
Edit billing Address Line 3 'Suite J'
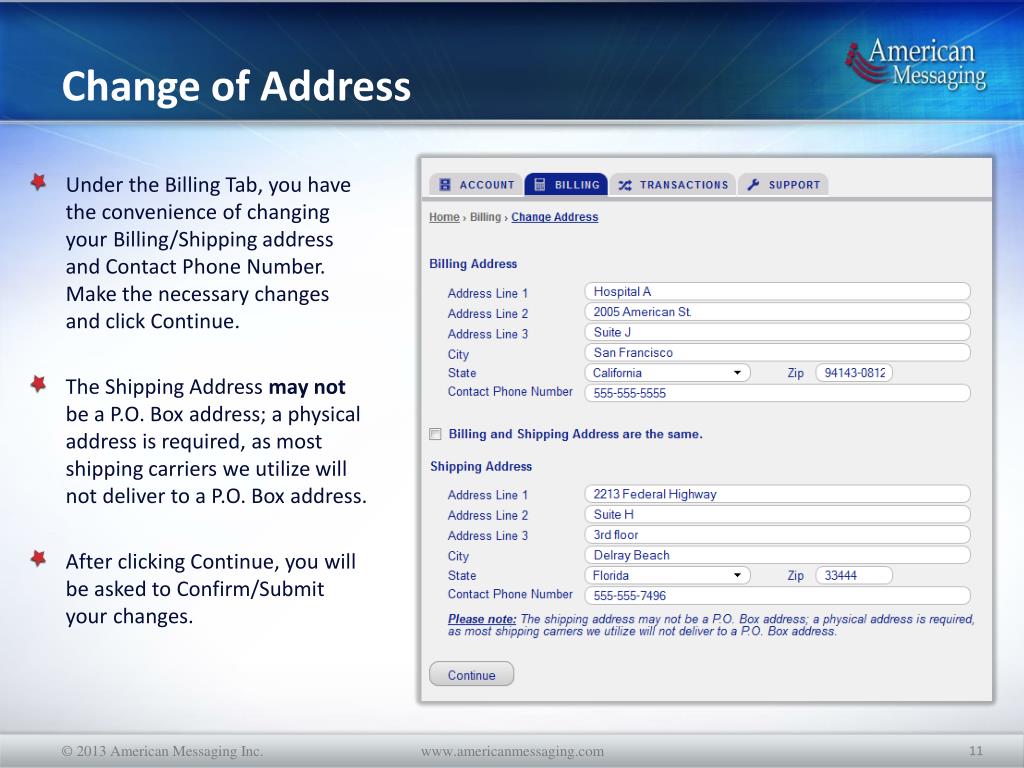[777, 332]
